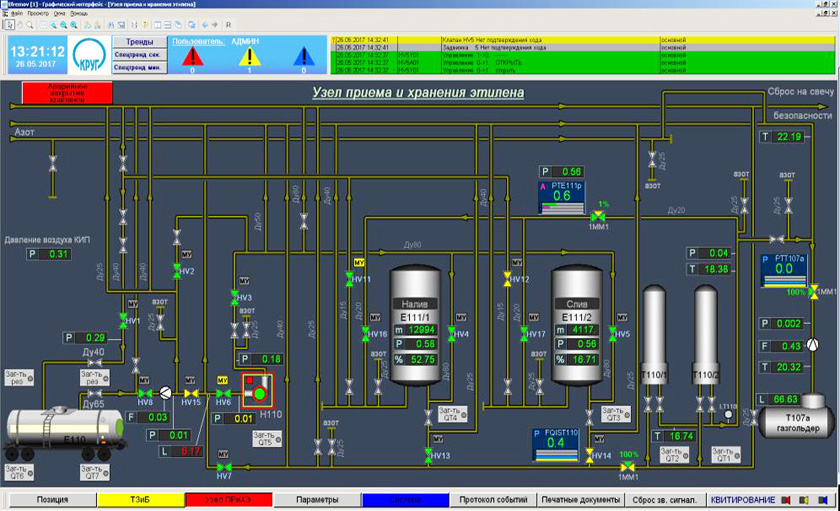Click the Тренды button
Viewport: 840px width, 511px height.
[139, 41]
